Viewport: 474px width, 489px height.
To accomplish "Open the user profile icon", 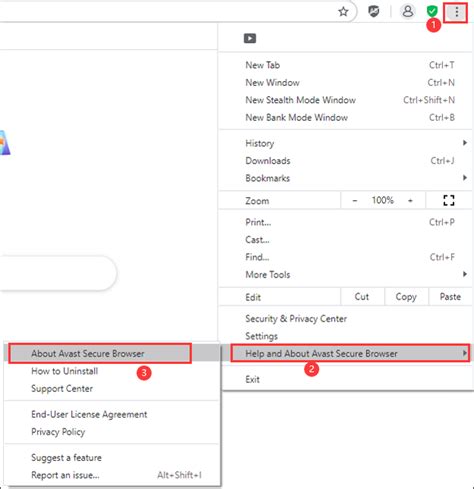I will tap(408, 12).
